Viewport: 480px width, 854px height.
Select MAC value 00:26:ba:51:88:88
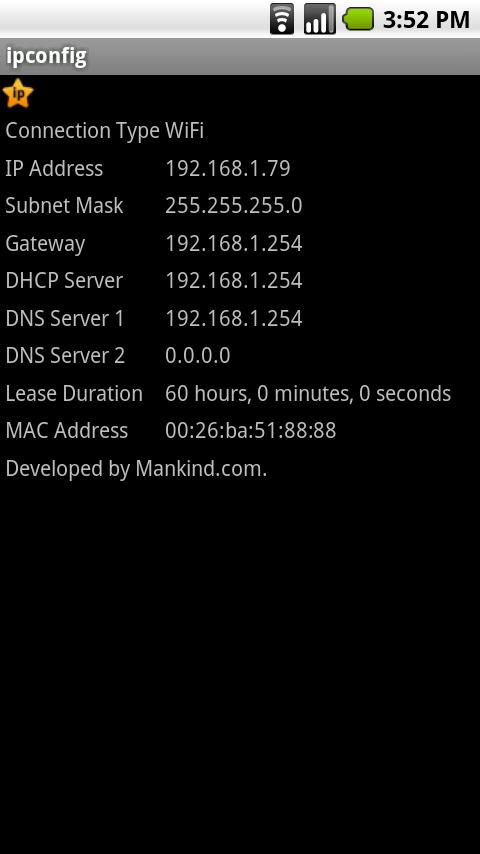(x=251, y=431)
